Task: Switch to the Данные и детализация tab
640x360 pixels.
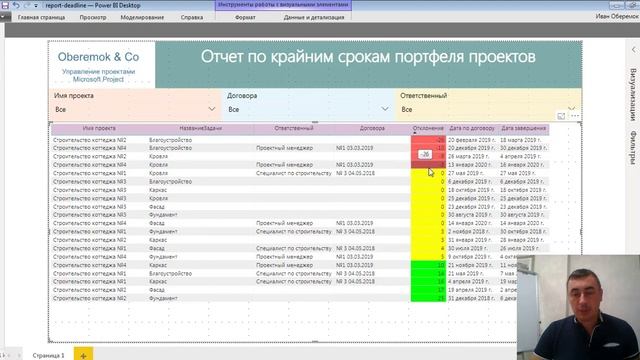Action: 314,17
